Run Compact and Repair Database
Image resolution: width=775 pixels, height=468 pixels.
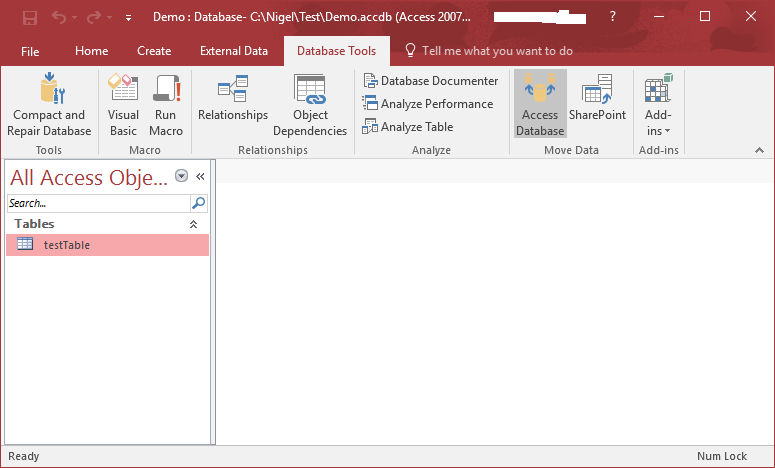(x=49, y=105)
